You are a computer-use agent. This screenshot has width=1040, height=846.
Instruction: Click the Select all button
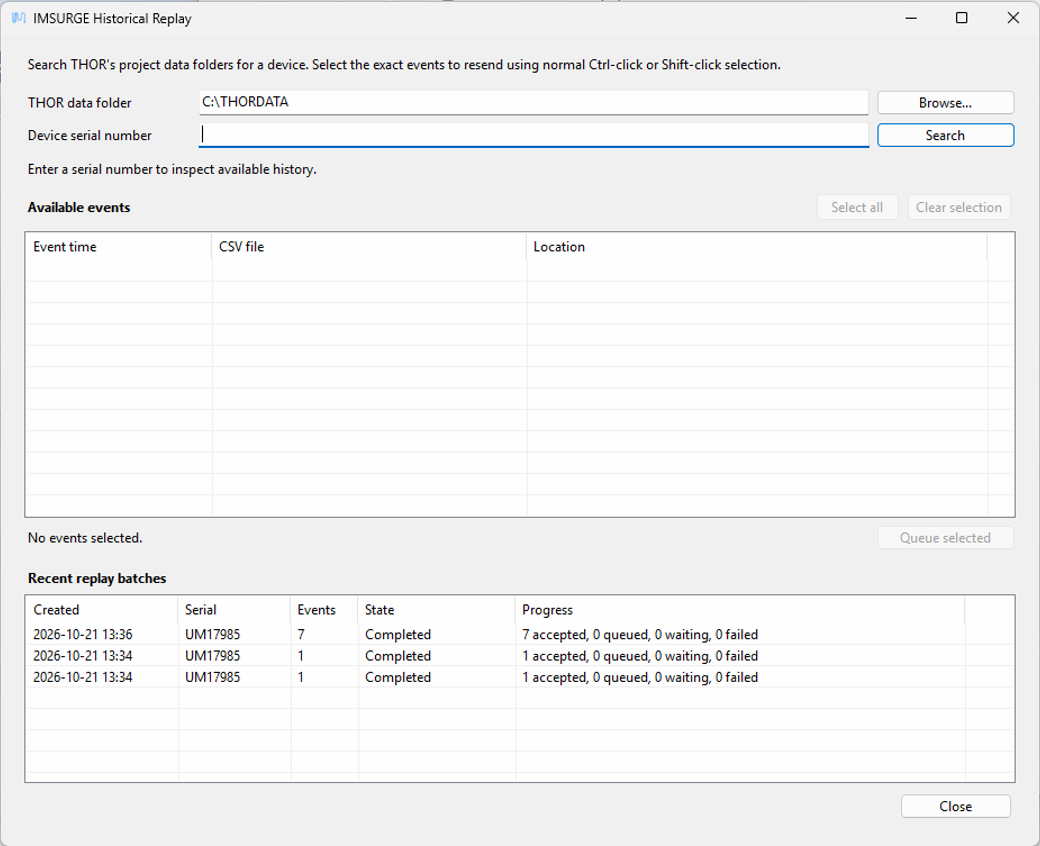click(857, 208)
